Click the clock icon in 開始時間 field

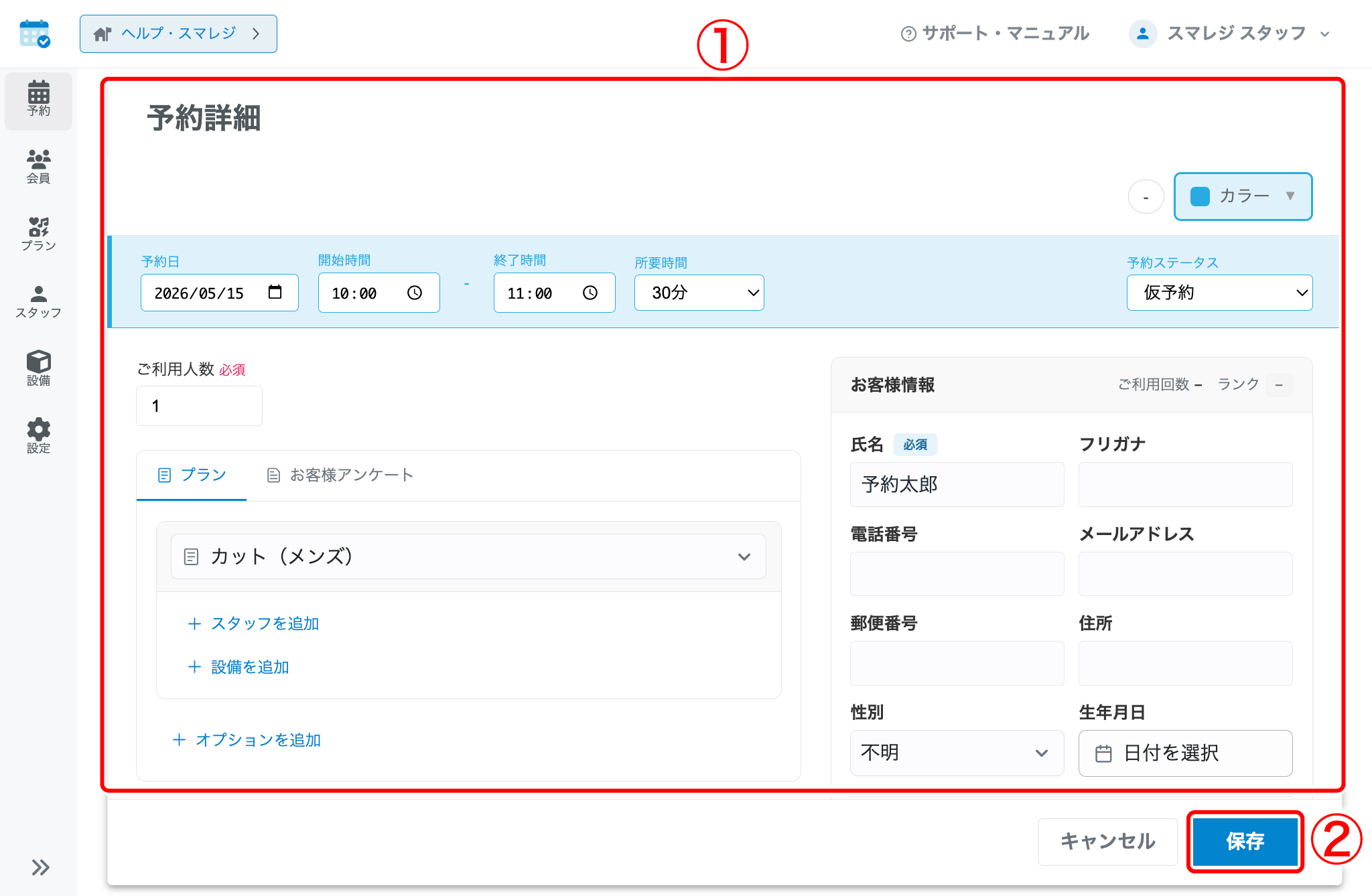(x=415, y=293)
